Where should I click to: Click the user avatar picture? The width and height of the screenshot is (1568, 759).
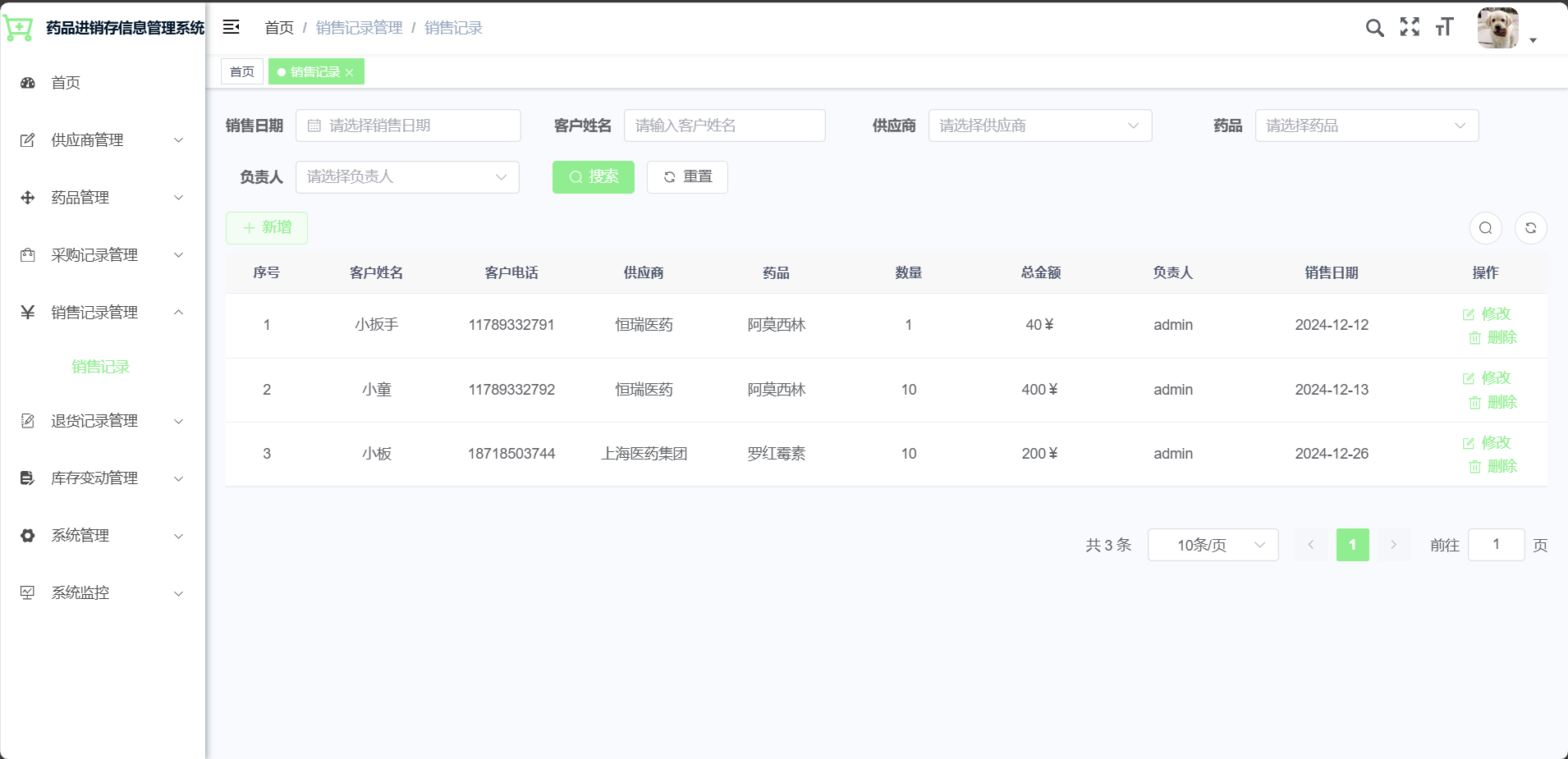click(1498, 28)
